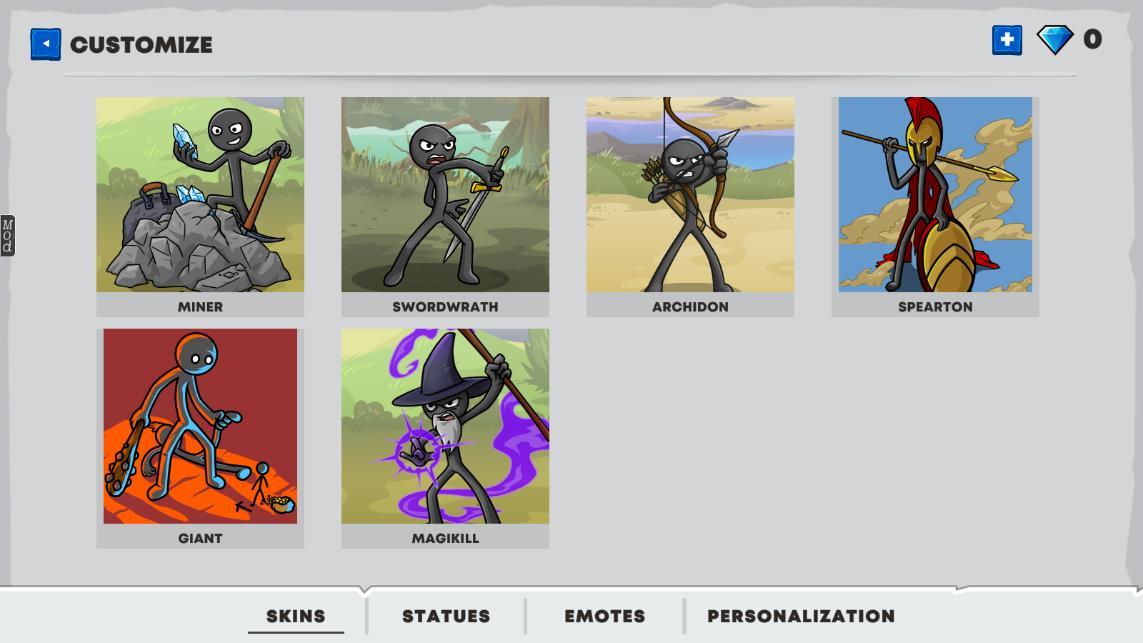Click the blue gem currency icon

click(x=1055, y=40)
